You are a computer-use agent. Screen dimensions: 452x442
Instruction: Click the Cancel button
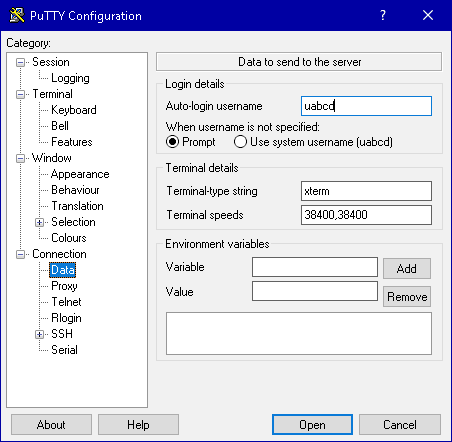click(400, 425)
